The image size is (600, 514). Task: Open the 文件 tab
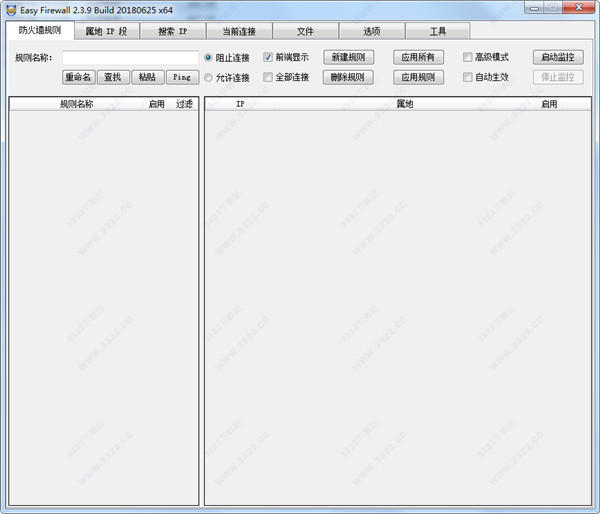pyautogui.click(x=305, y=31)
